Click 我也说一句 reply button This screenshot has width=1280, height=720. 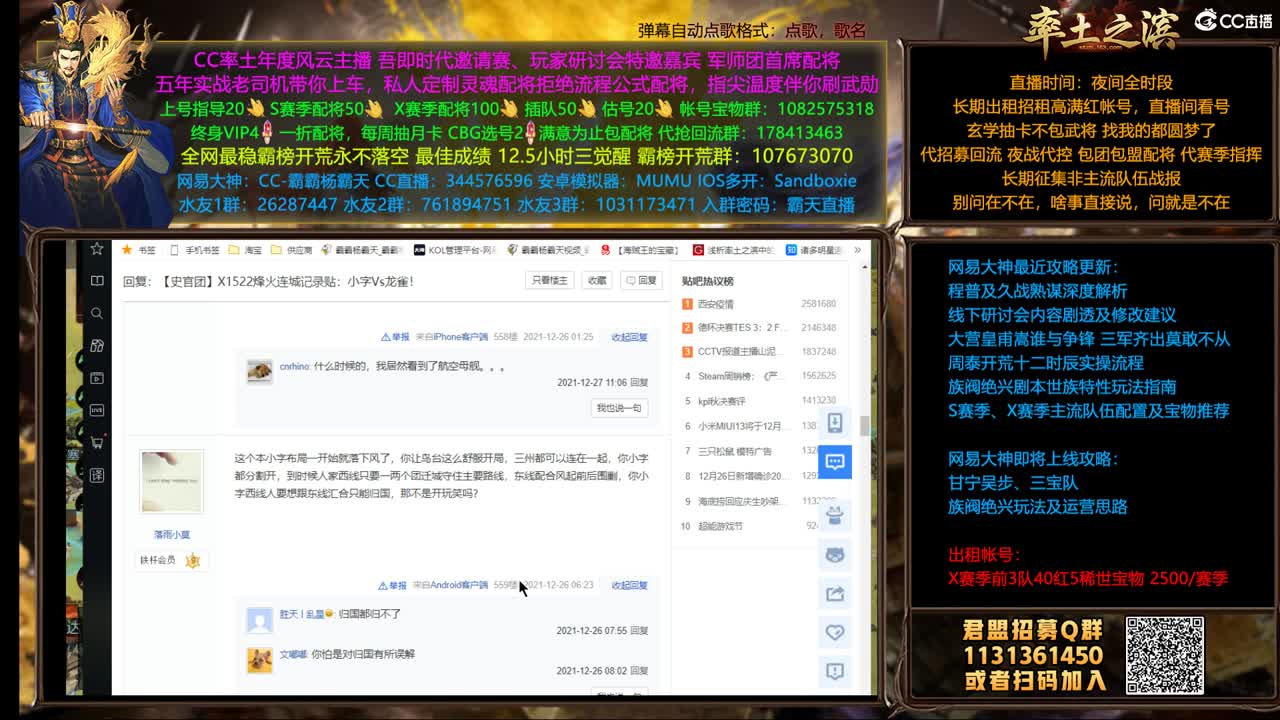[x=619, y=408]
